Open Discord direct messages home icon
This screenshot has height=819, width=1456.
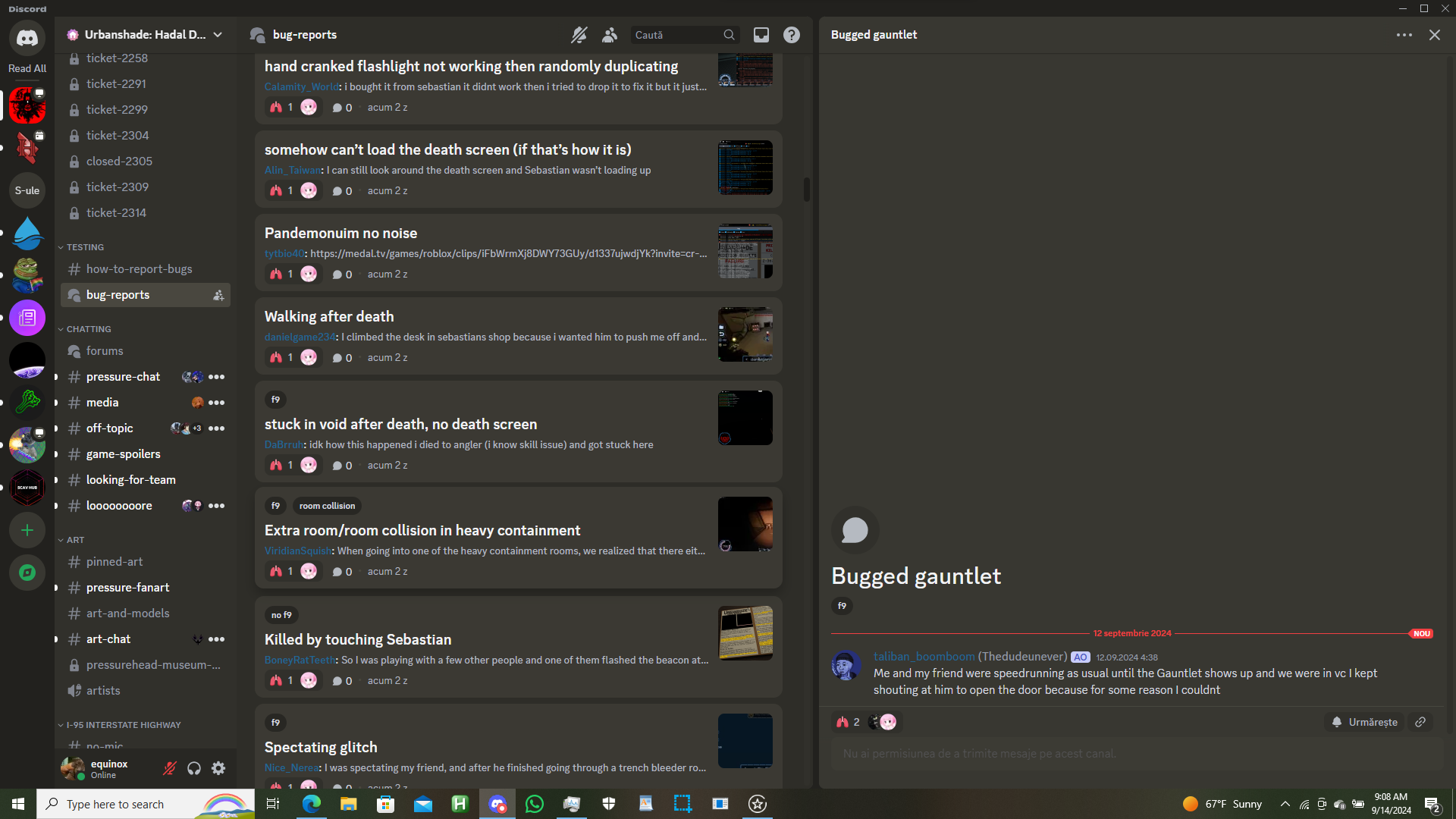click(x=27, y=38)
